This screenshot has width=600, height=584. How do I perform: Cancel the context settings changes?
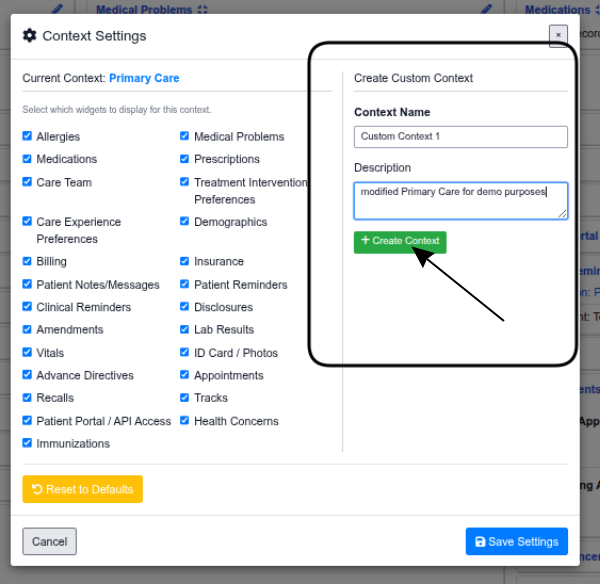49,541
